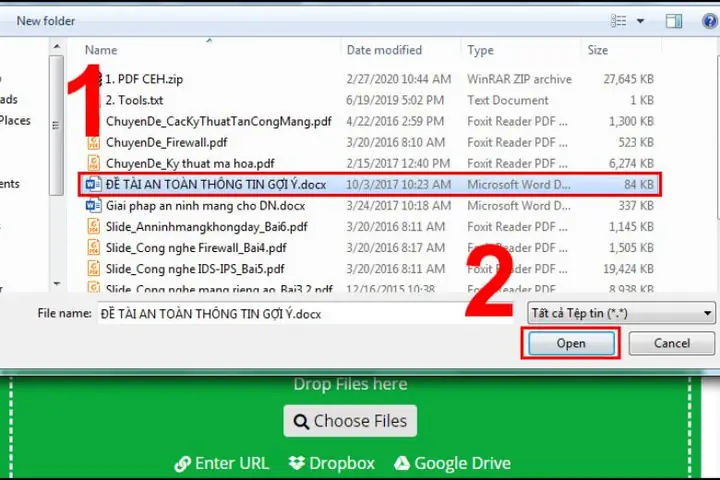Click the chain link icon beside Enter URL
The width and height of the screenshot is (720, 480).
point(182,463)
